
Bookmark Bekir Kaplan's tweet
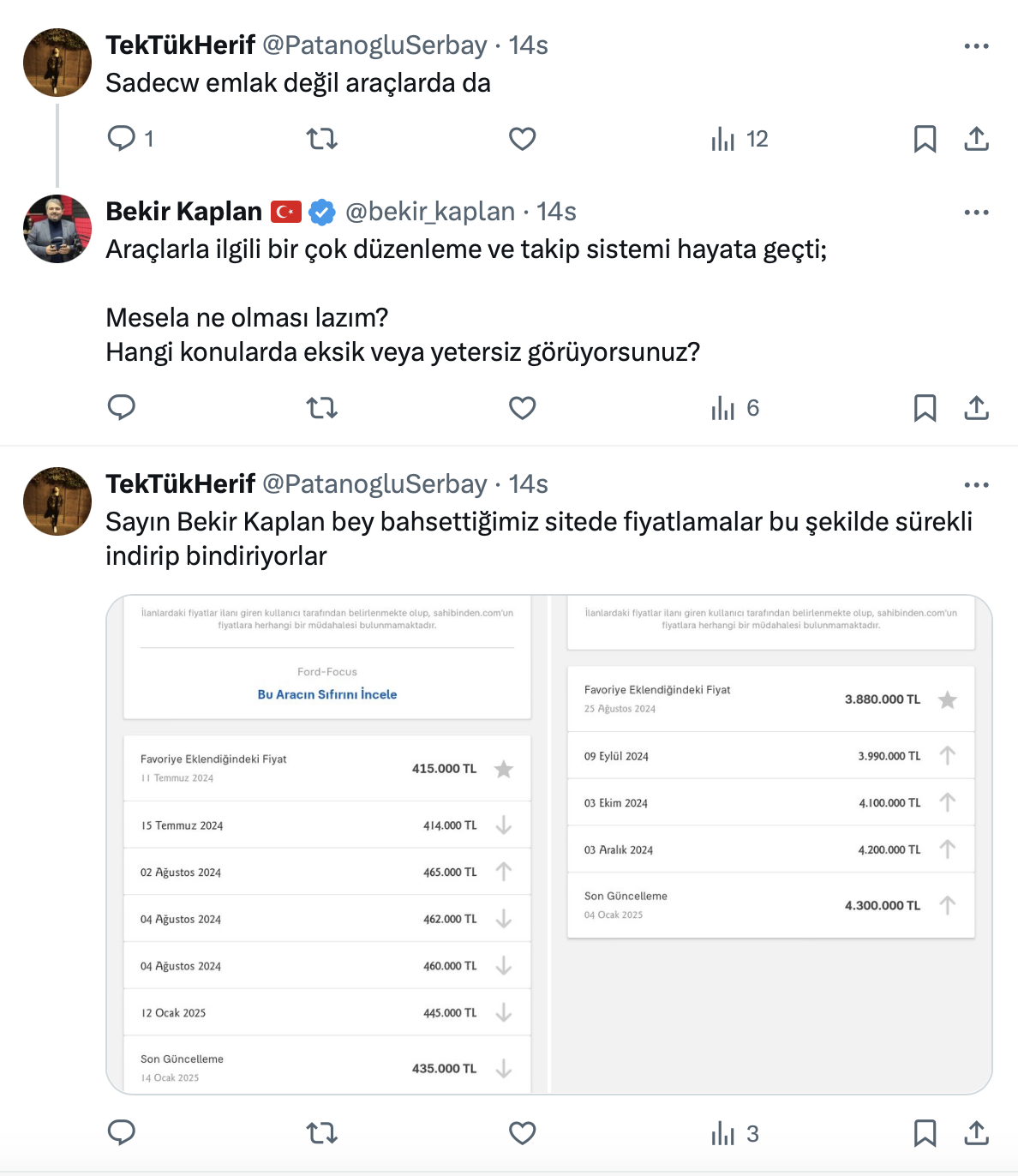point(925,408)
